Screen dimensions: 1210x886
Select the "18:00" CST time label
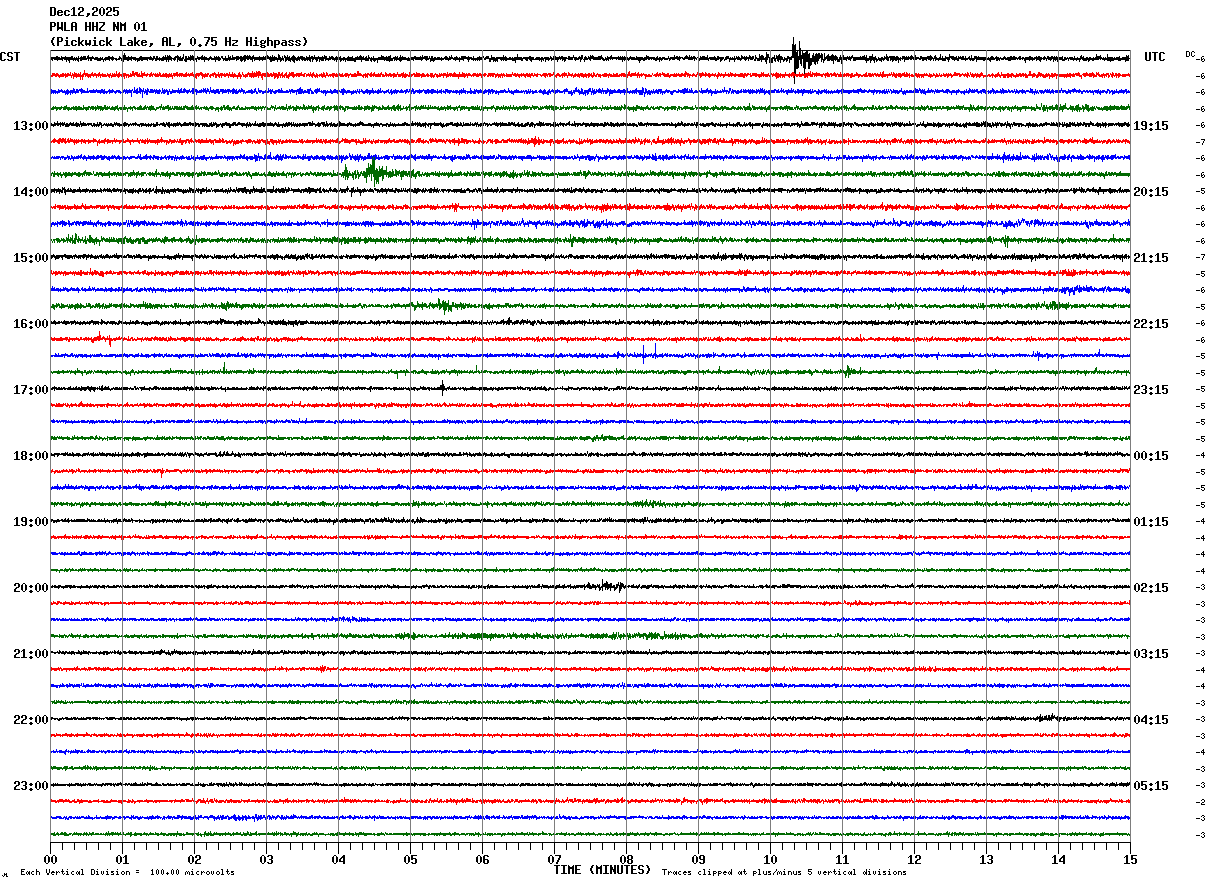pyautogui.click(x=31, y=456)
